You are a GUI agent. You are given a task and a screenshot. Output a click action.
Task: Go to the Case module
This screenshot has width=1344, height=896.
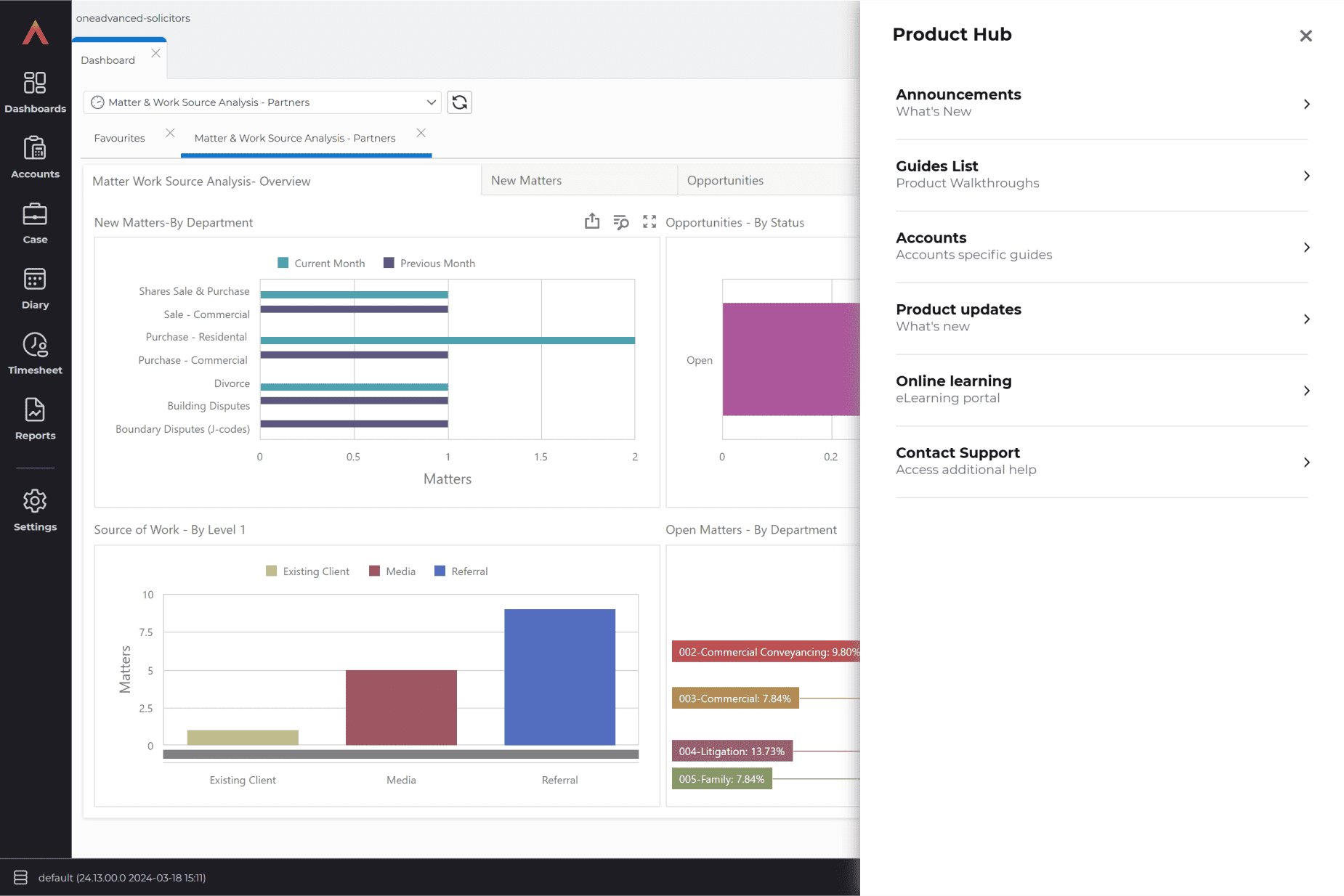(35, 223)
